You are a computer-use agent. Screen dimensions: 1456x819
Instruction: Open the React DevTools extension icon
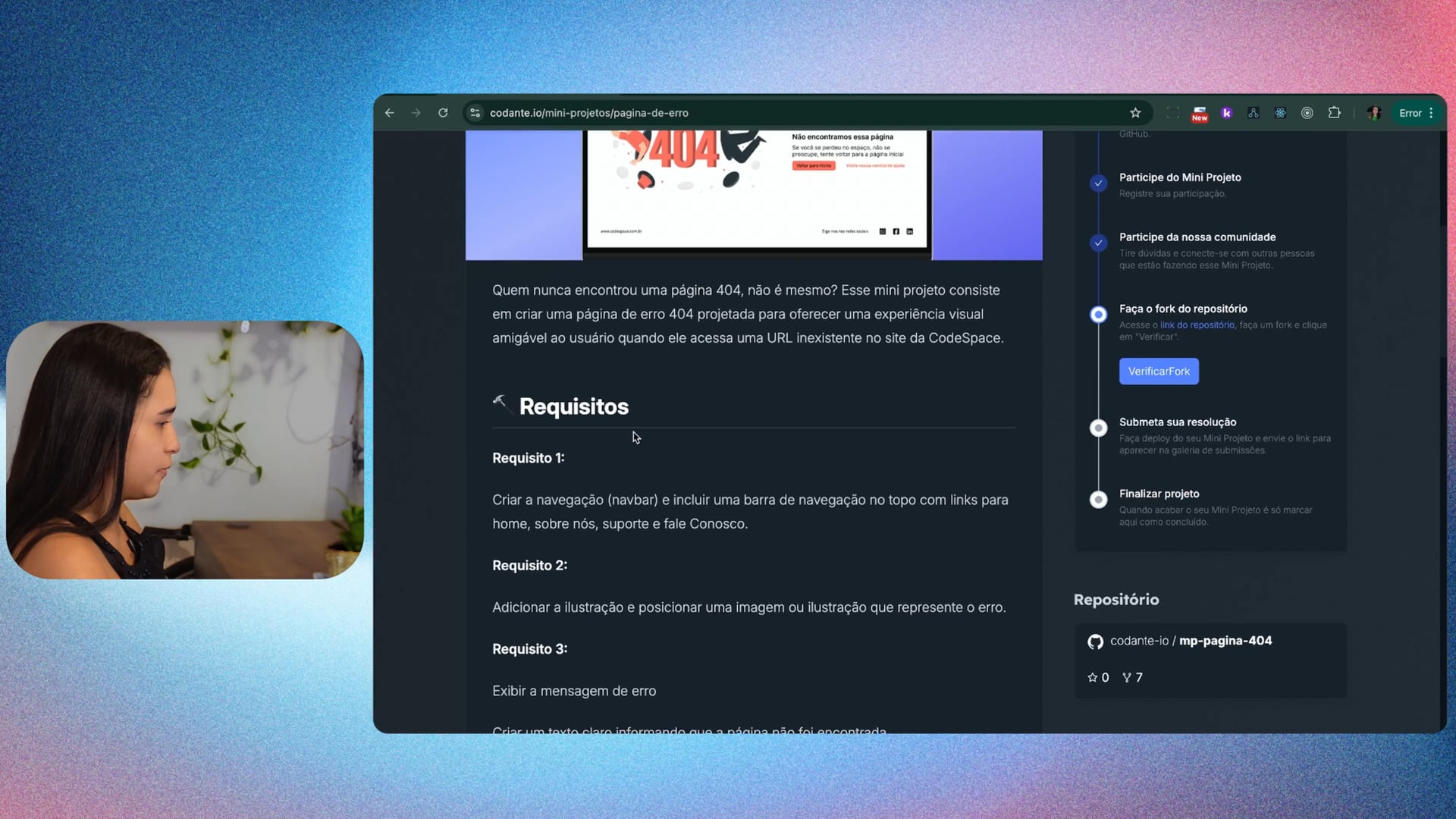coord(1280,113)
